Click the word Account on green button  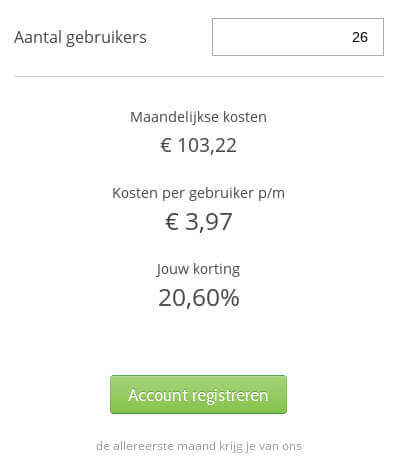(158, 395)
